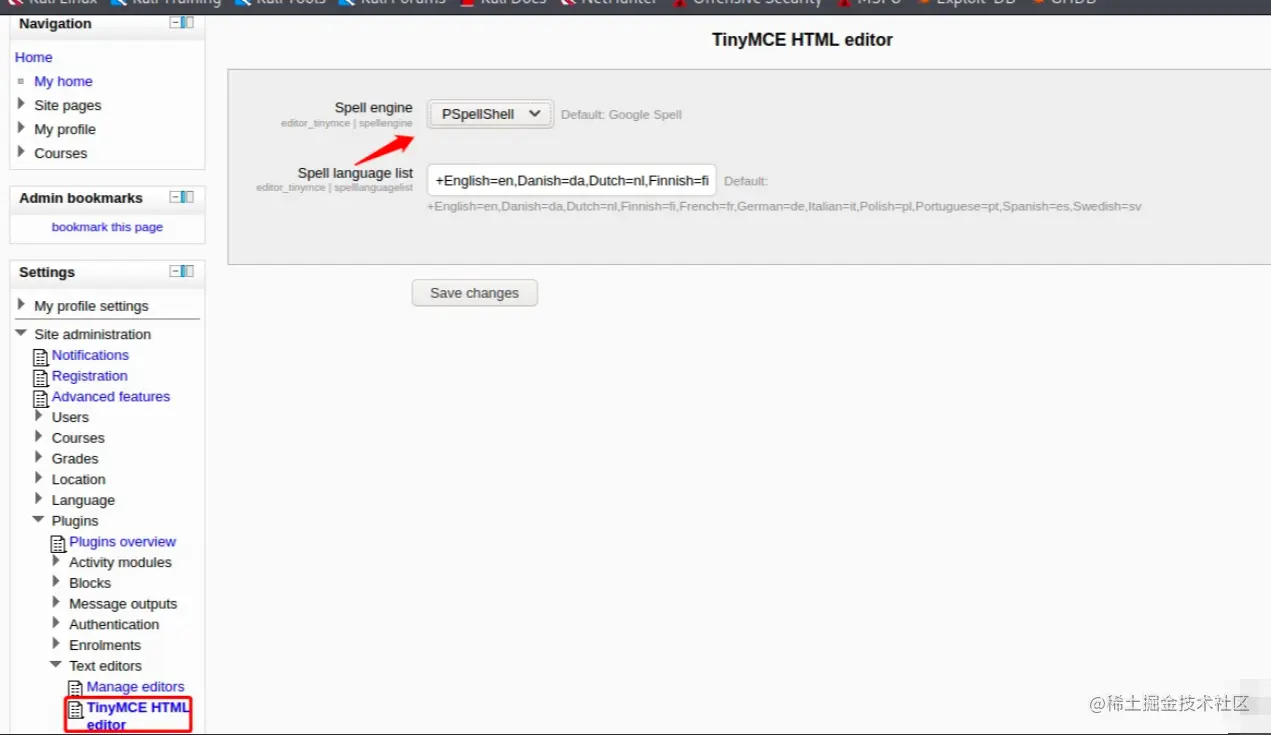
Task: Expand the Grades settings node
Action: tap(39, 458)
